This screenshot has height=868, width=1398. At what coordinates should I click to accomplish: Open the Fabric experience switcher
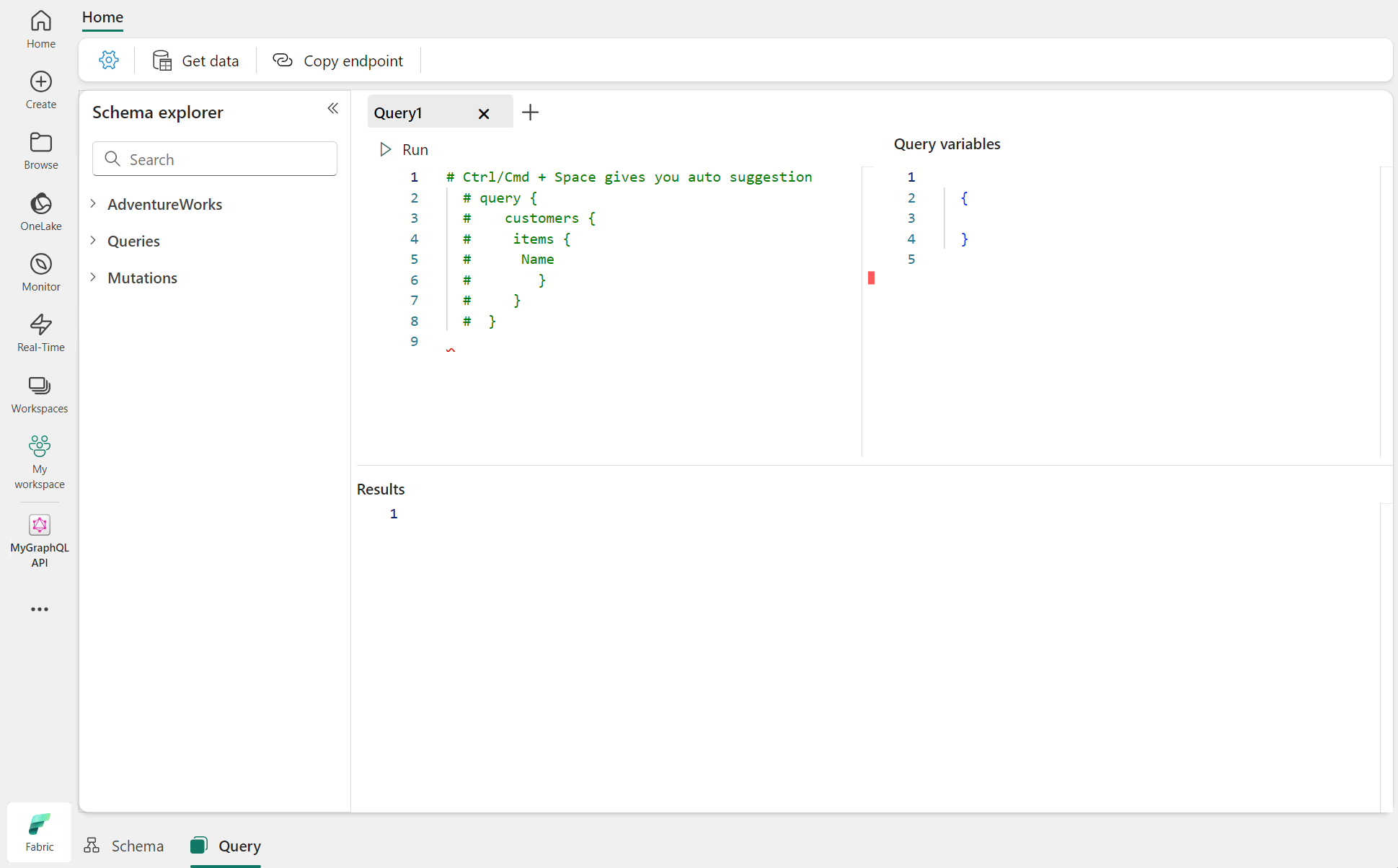(x=40, y=832)
